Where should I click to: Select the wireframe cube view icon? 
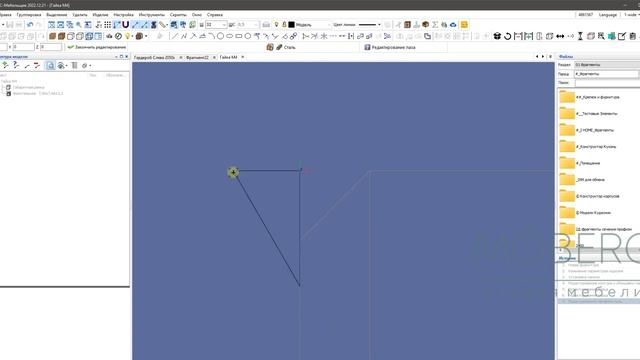click(x=71, y=36)
